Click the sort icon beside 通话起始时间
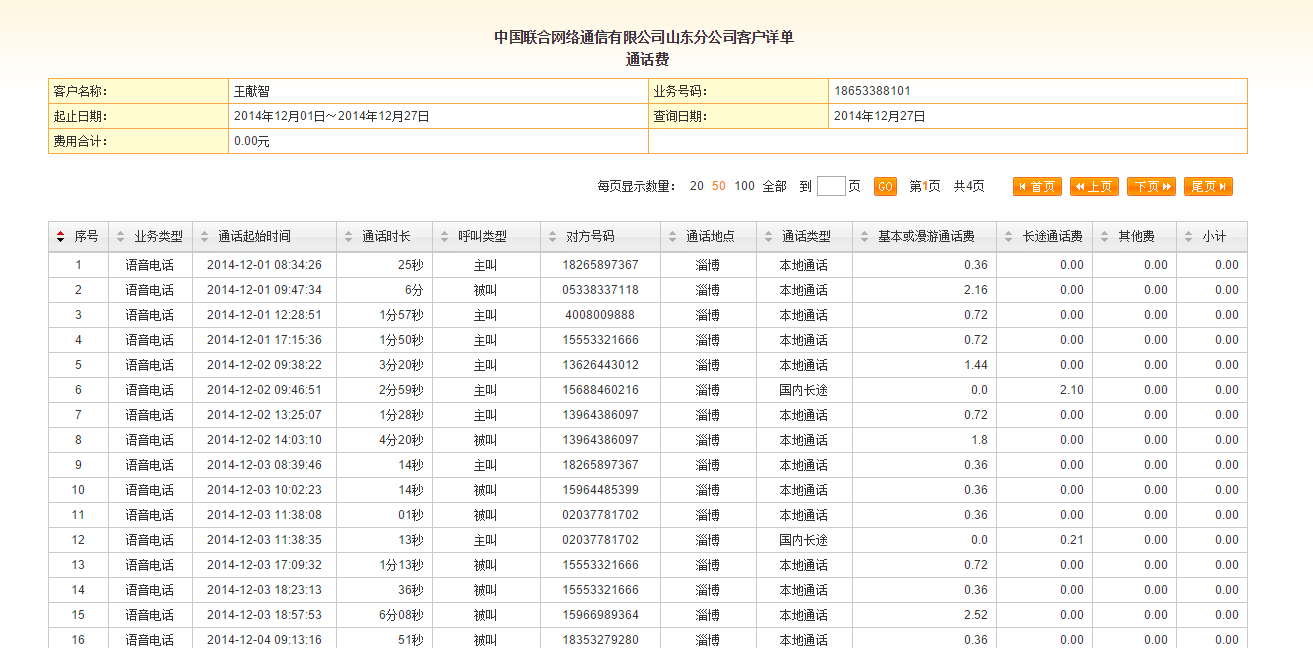 point(205,237)
